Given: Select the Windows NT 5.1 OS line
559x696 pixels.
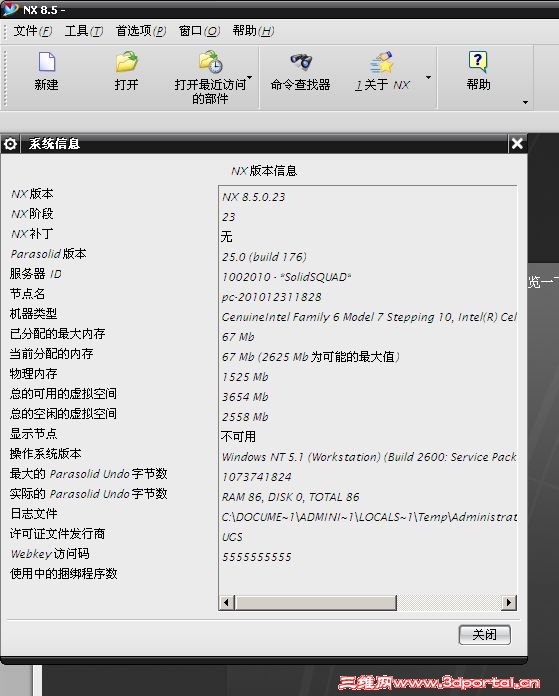Looking at the screenshot, I should tap(369, 457).
